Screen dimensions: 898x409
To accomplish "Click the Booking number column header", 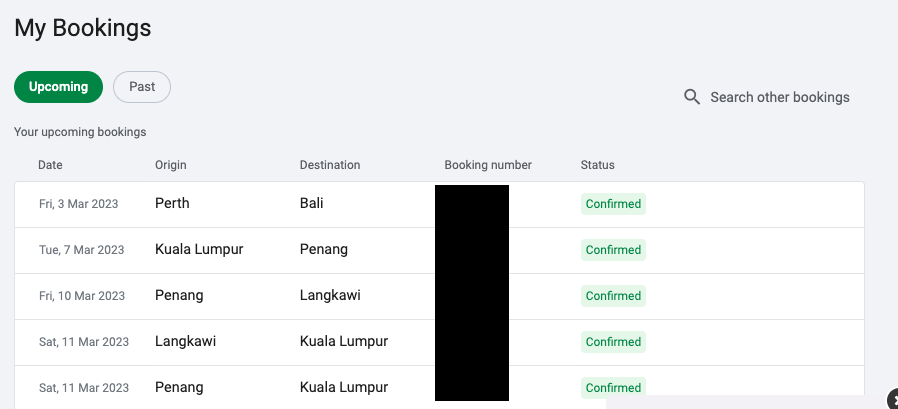I will [488, 165].
